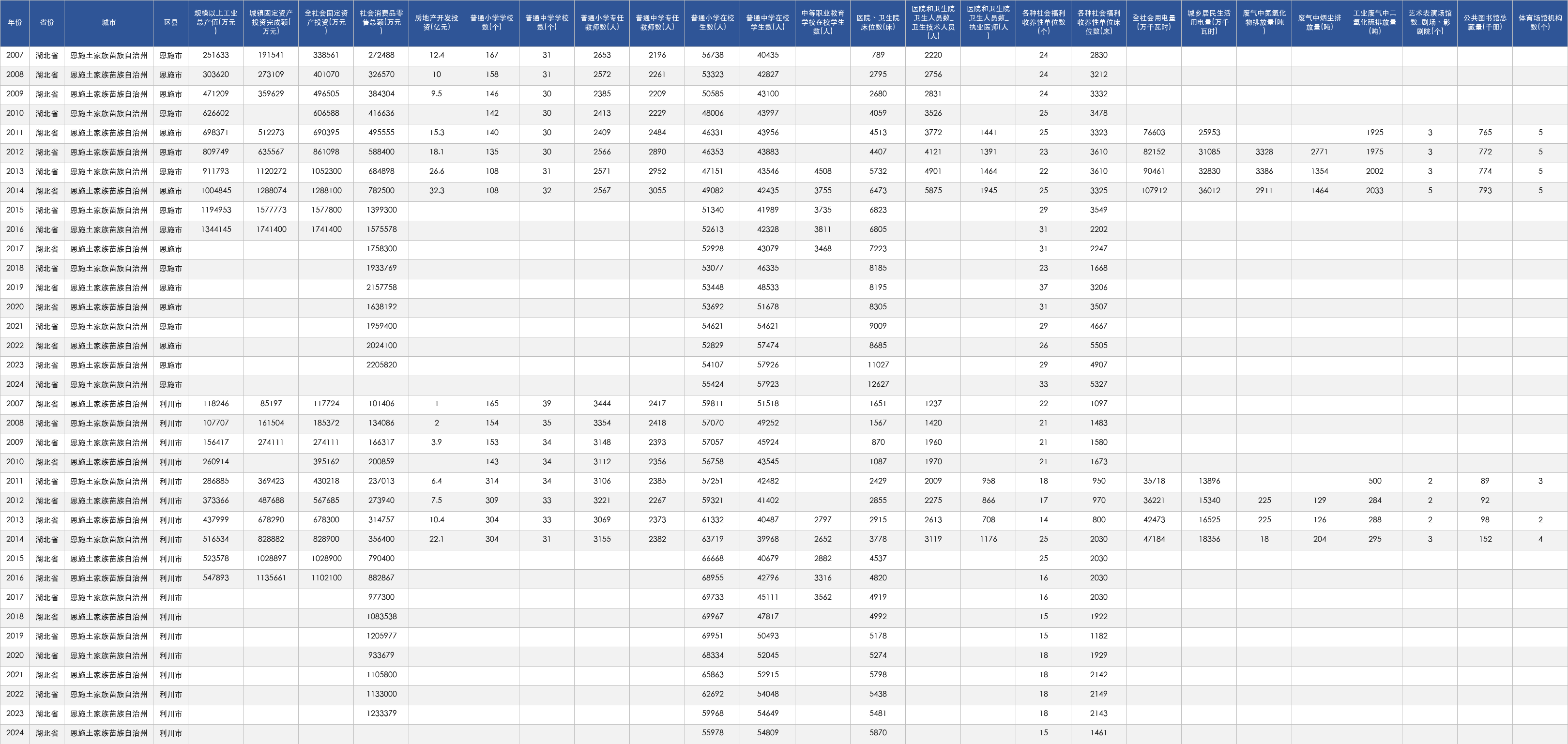Image resolution: width=1568 pixels, height=744 pixels.
Task: Click the 城市 header cell
Action: coord(109,23)
